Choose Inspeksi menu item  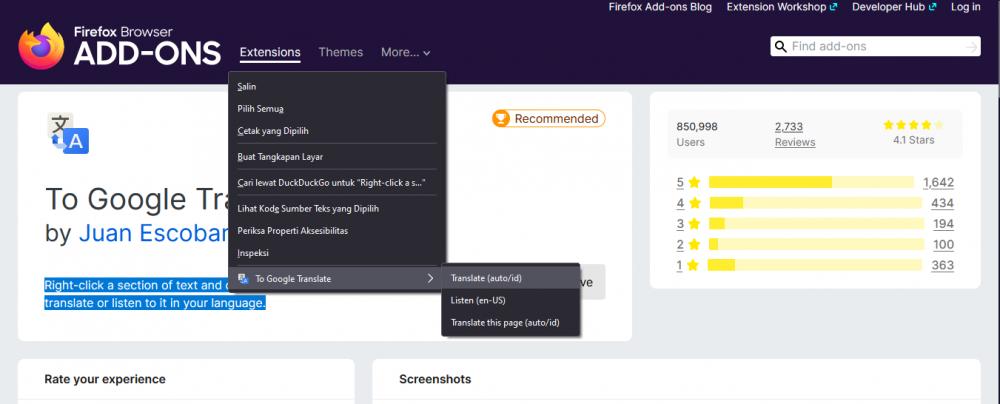(337, 253)
